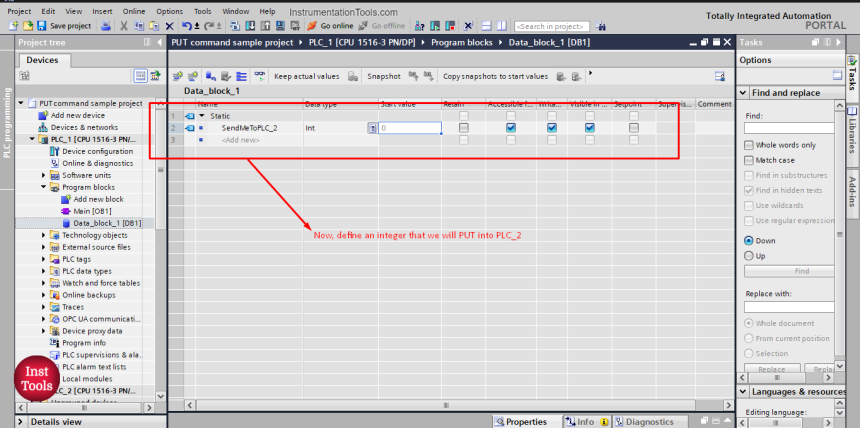Collapse the Find and replace section
Image resolution: width=860 pixels, height=428 pixels.
[743, 93]
